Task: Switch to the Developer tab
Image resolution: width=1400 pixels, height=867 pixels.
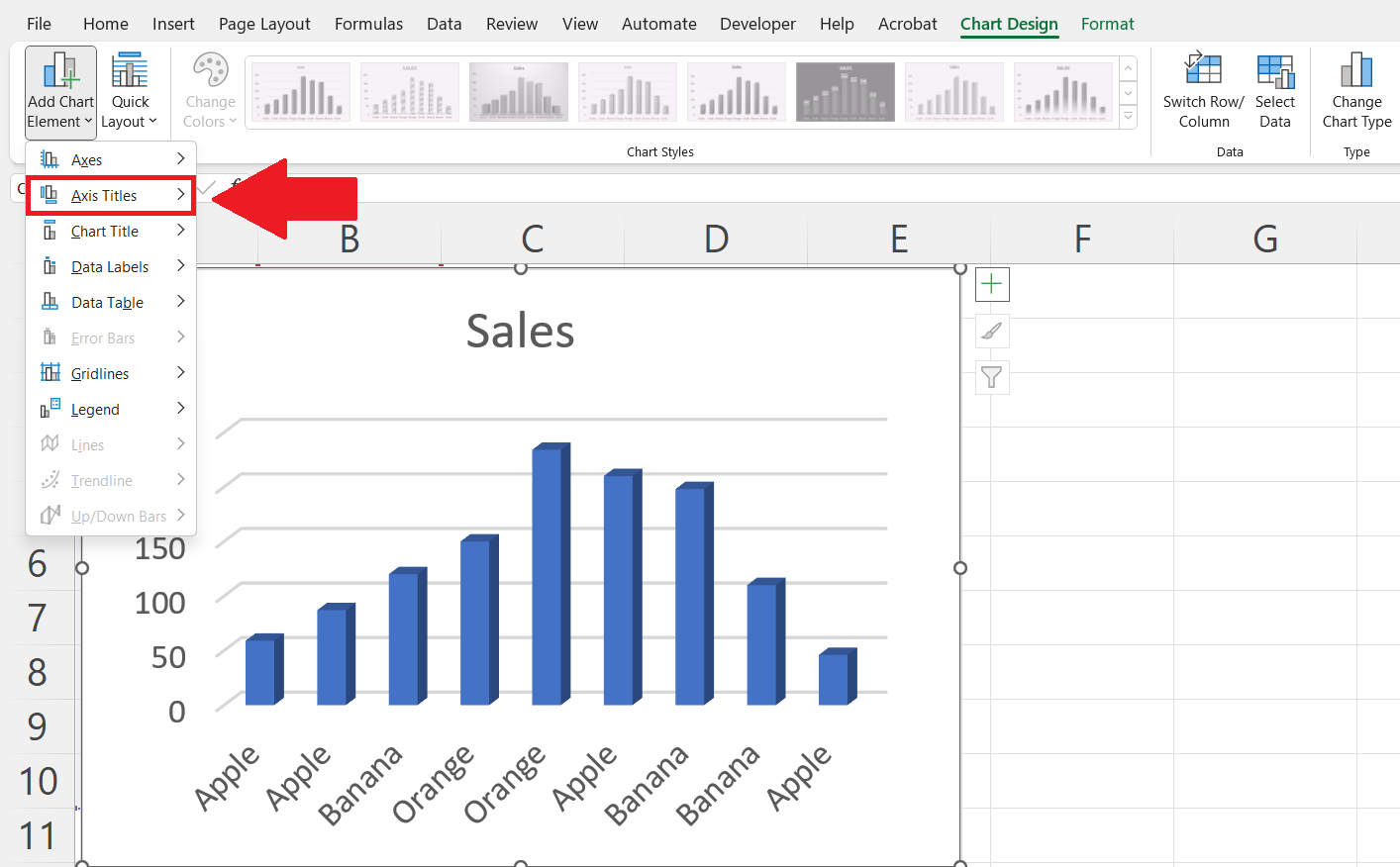Action: click(x=757, y=24)
